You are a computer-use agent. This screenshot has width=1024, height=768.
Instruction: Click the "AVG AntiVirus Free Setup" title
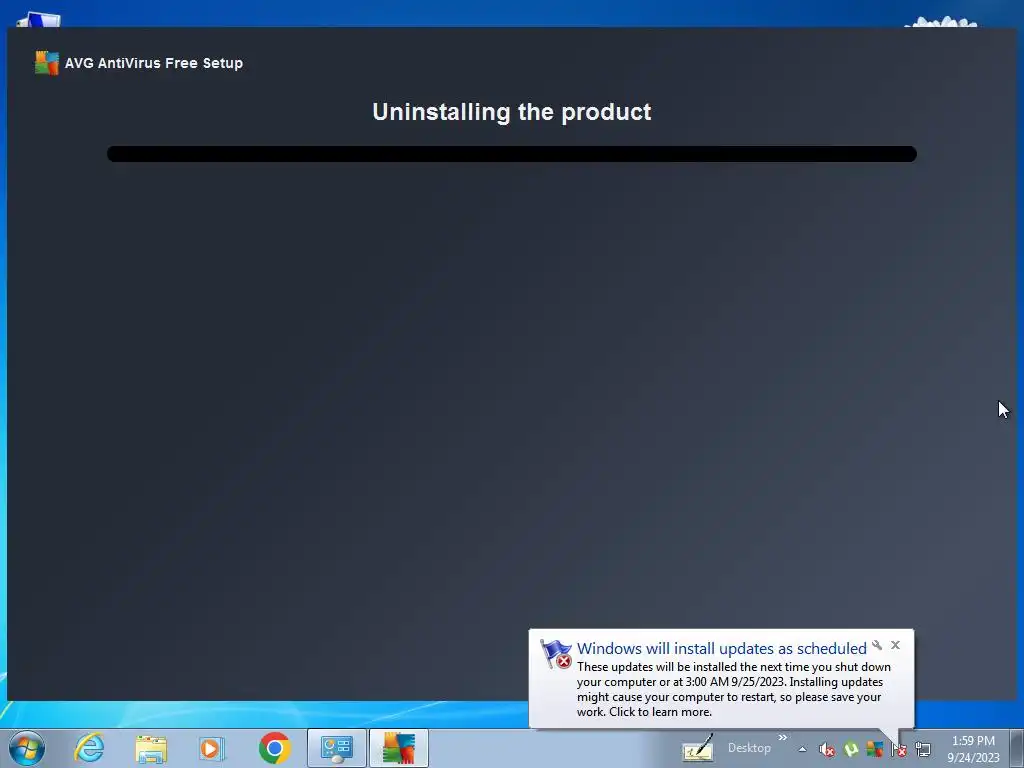pyautogui.click(x=154, y=63)
